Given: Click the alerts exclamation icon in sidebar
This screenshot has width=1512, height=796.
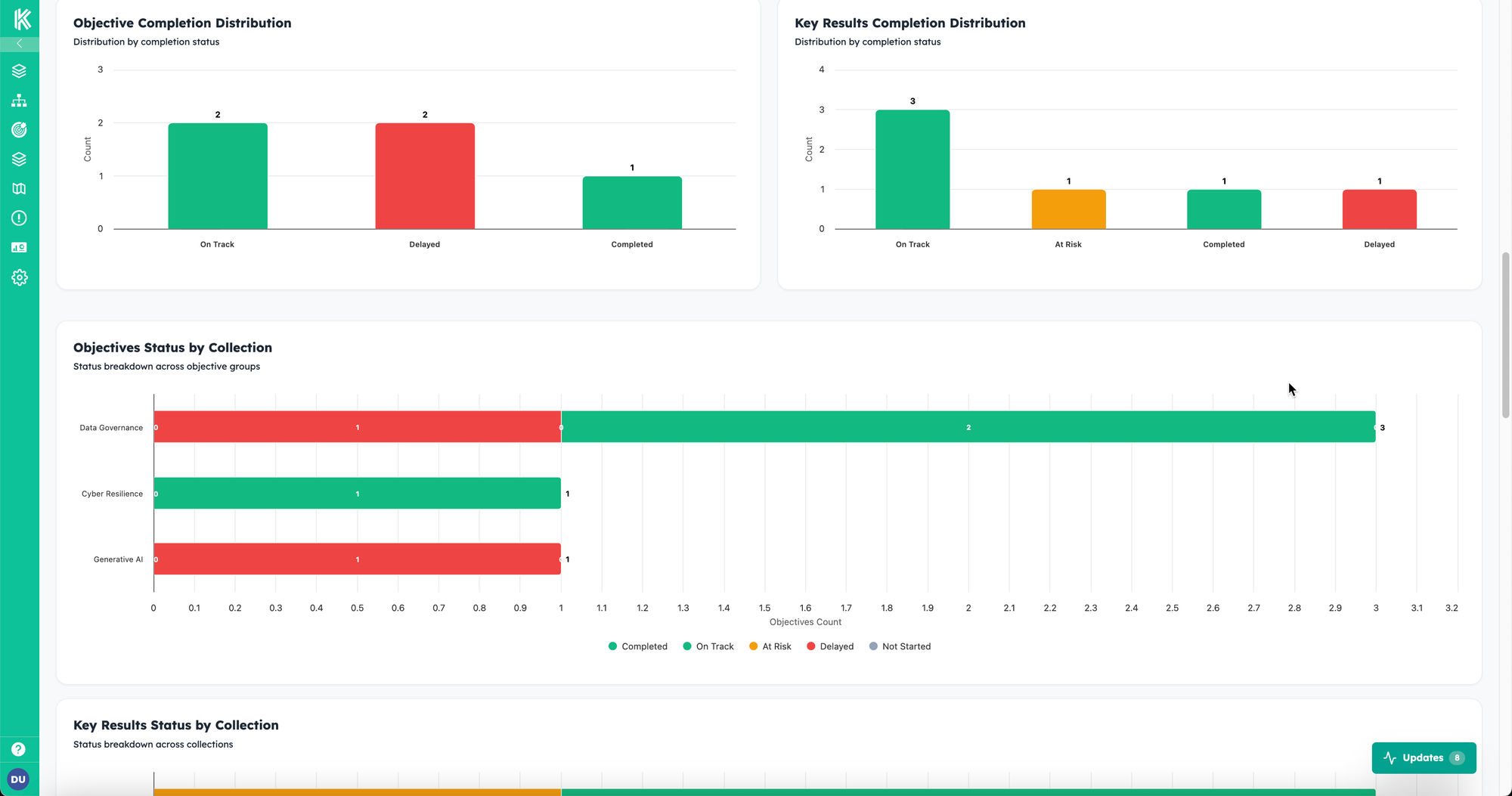Looking at the screenshot, I should pos(19,218).
